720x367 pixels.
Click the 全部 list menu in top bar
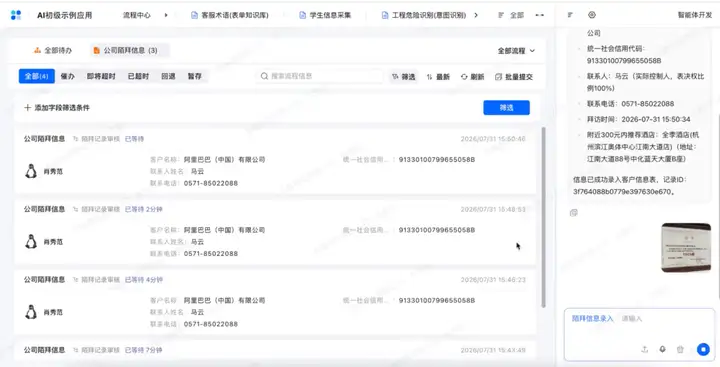[511, 15]
